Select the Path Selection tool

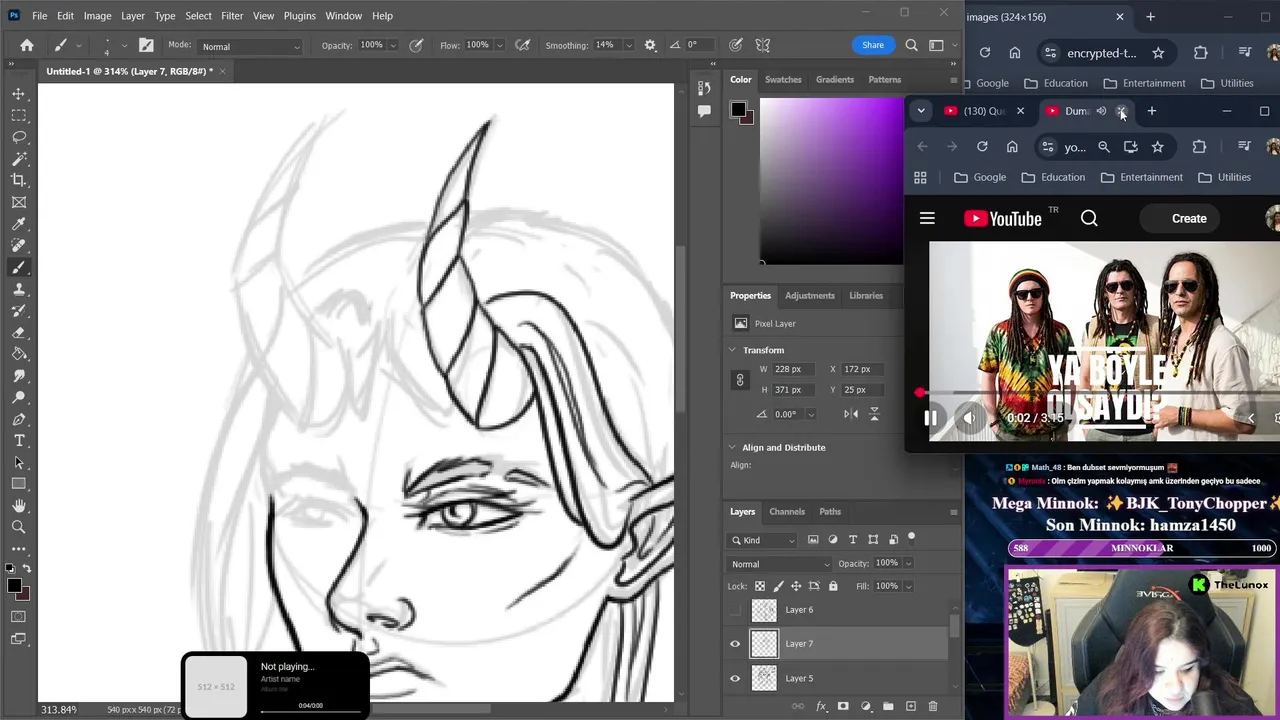(19, 463)
